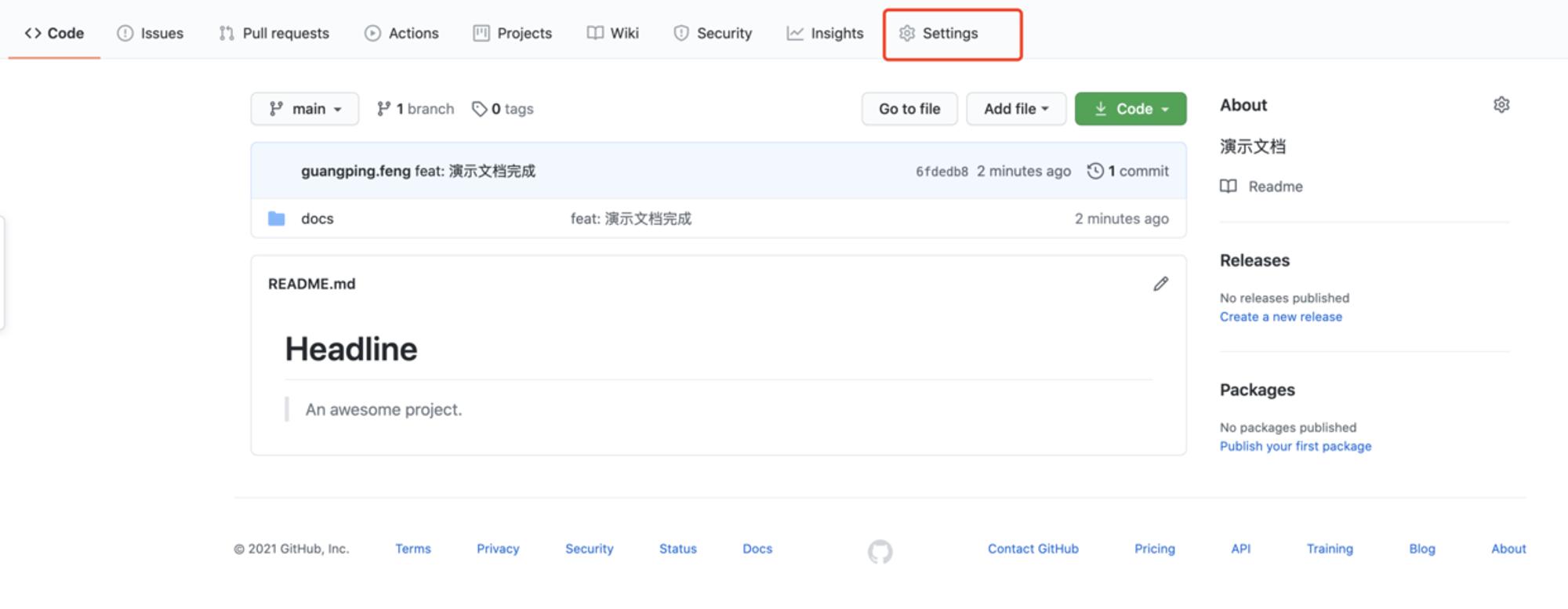Click Contact GitHub in footer
This screenshot has width=1568, height=609.
1033,549
